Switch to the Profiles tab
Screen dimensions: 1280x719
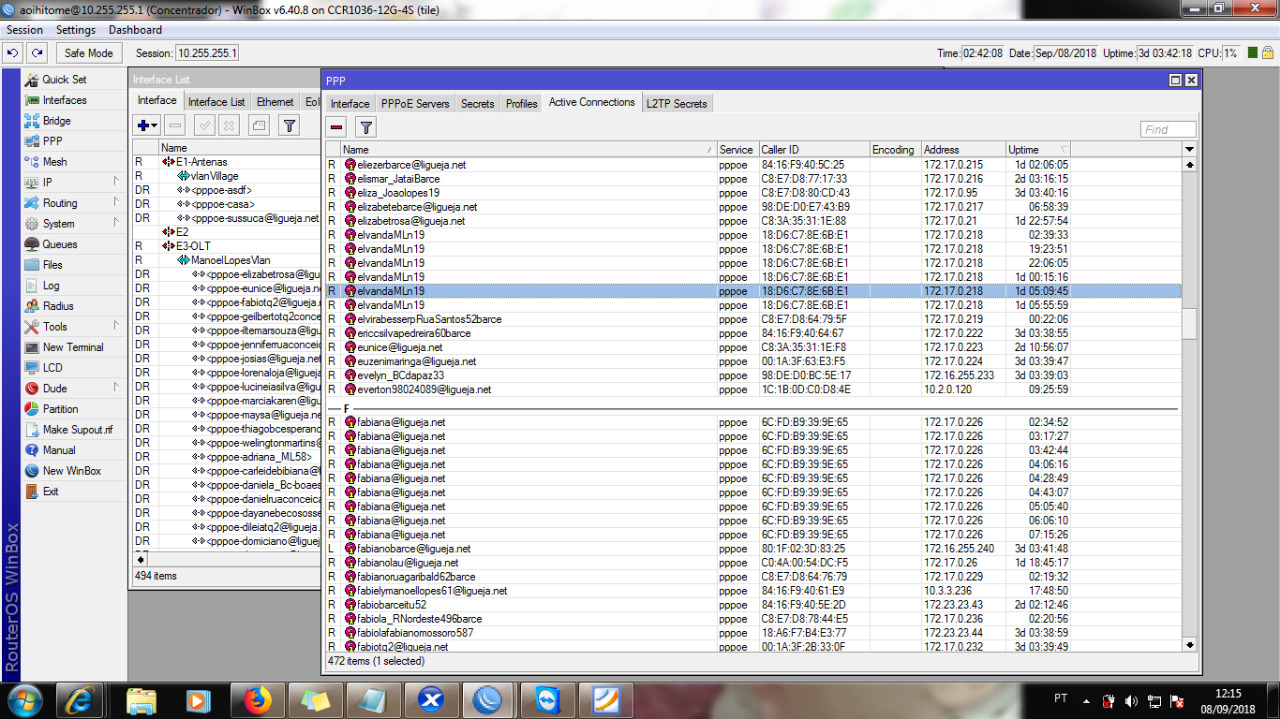(521, 103)
